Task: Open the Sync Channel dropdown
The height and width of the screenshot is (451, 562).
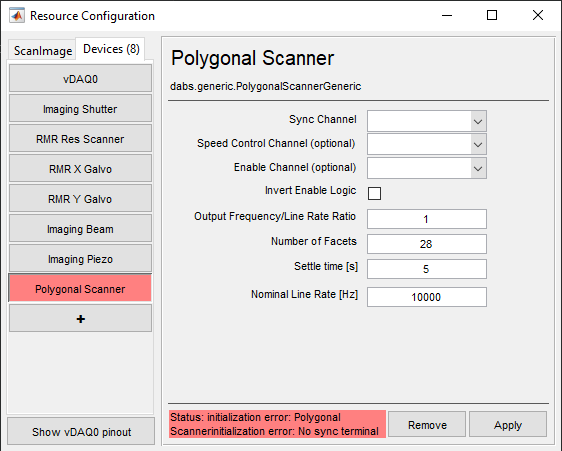Action: coord(427,121)
